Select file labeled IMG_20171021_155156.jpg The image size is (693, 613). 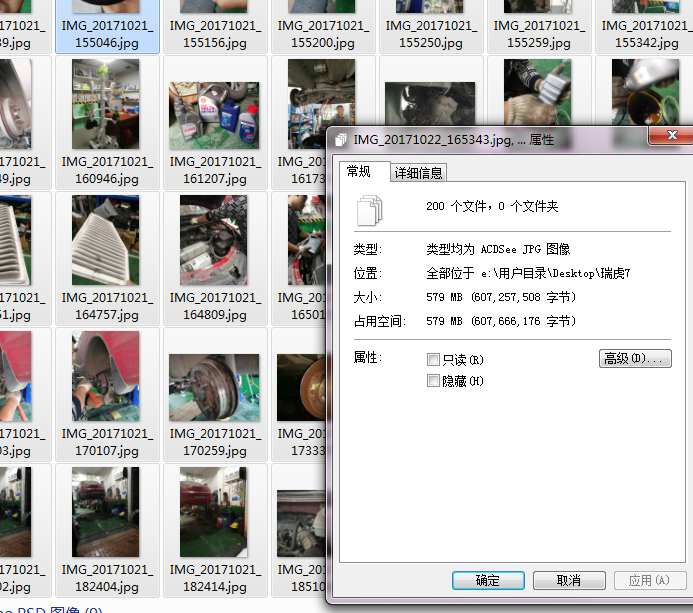[215, 34]
